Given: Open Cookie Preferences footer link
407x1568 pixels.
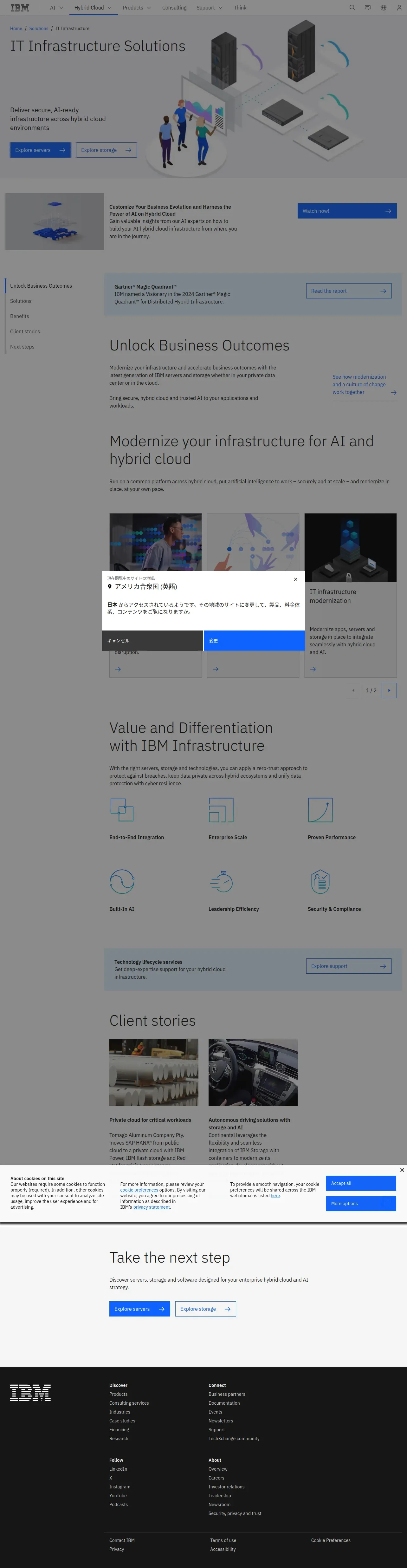Looking at the screenshot, I should point(331,1540).
